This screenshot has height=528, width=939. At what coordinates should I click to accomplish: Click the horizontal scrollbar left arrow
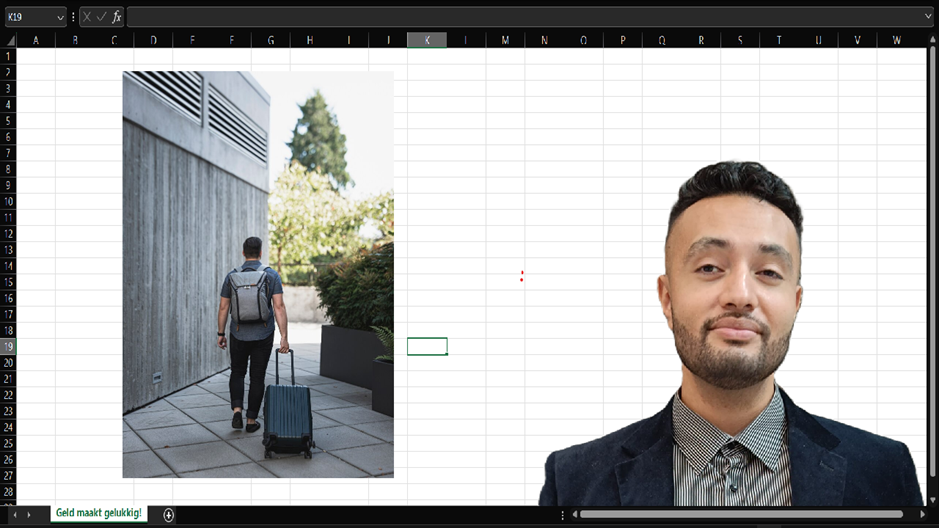tap(574, 515)
